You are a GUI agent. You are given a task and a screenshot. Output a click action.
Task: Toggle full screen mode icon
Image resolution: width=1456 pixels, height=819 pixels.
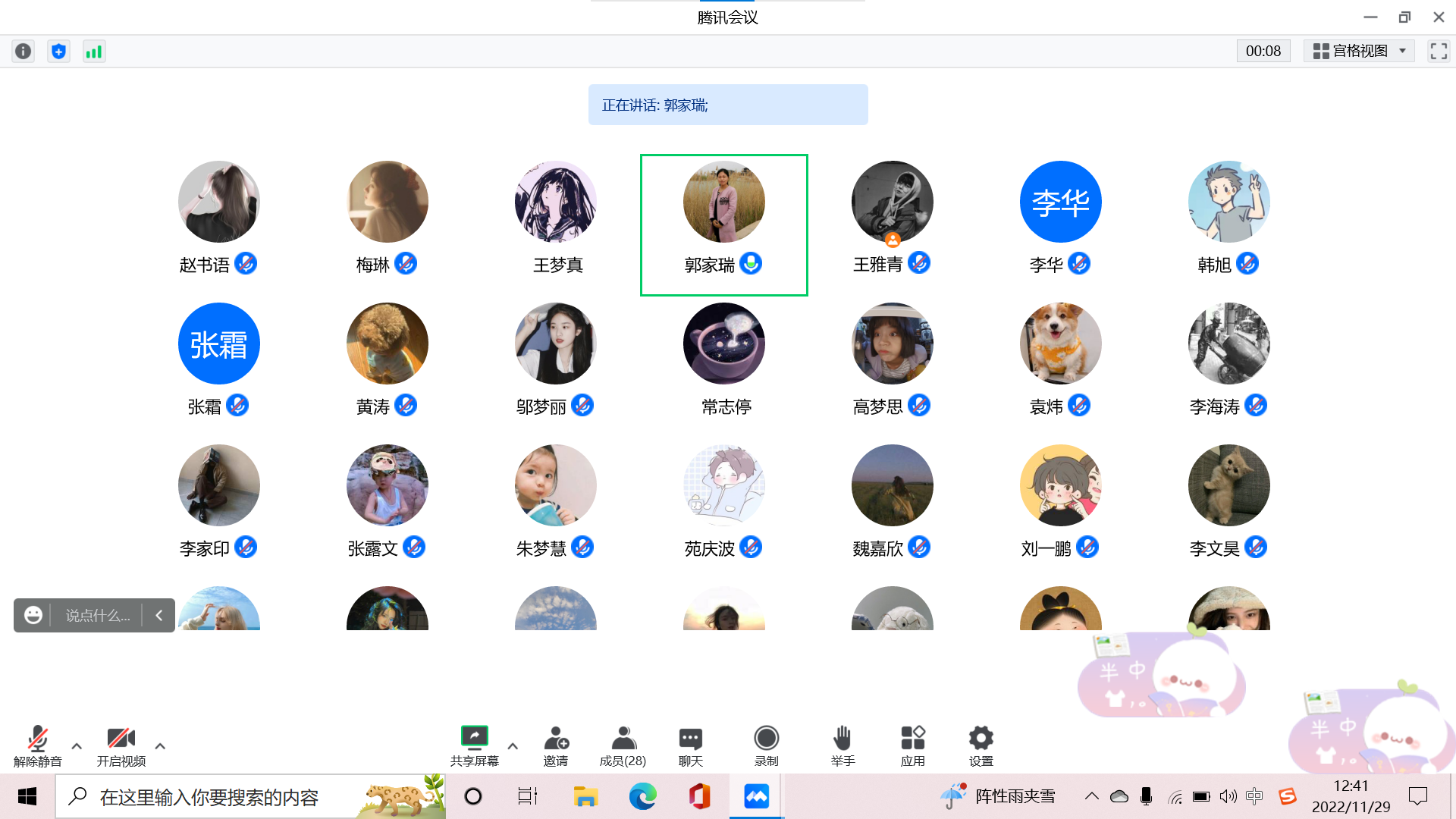pos(1439,51)
